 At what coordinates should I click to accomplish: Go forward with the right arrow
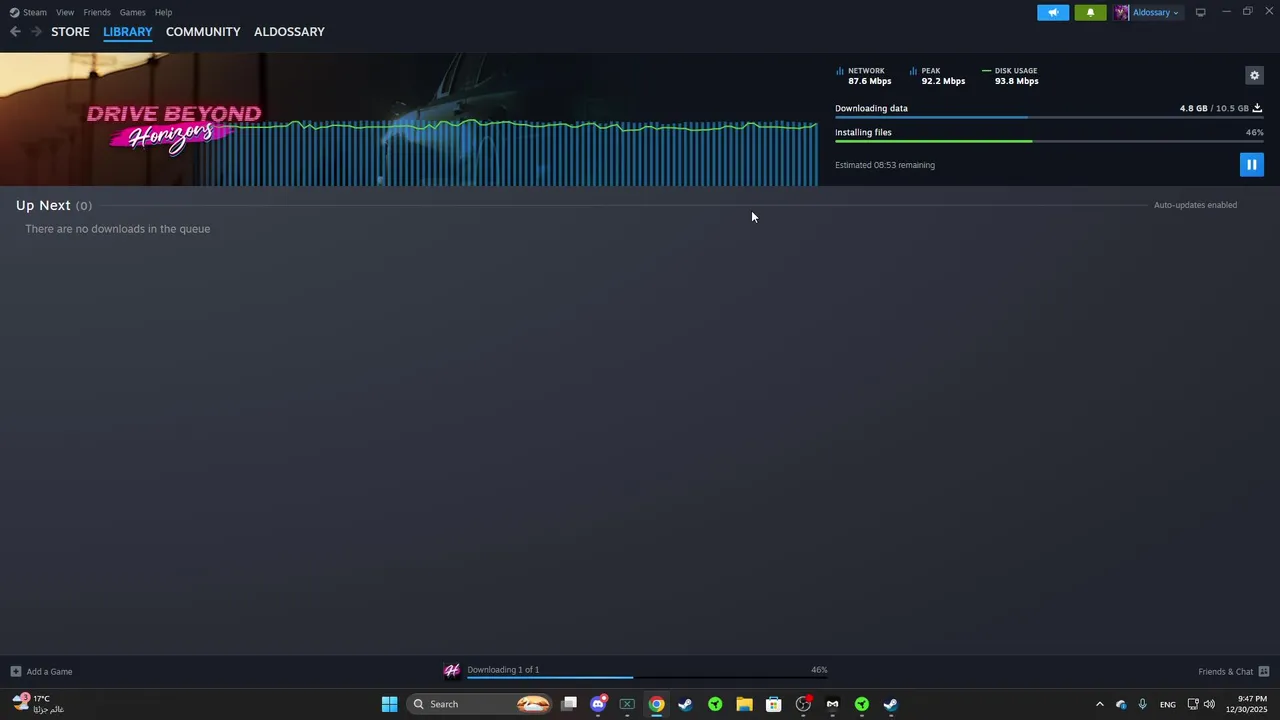[x=36, y=32]
